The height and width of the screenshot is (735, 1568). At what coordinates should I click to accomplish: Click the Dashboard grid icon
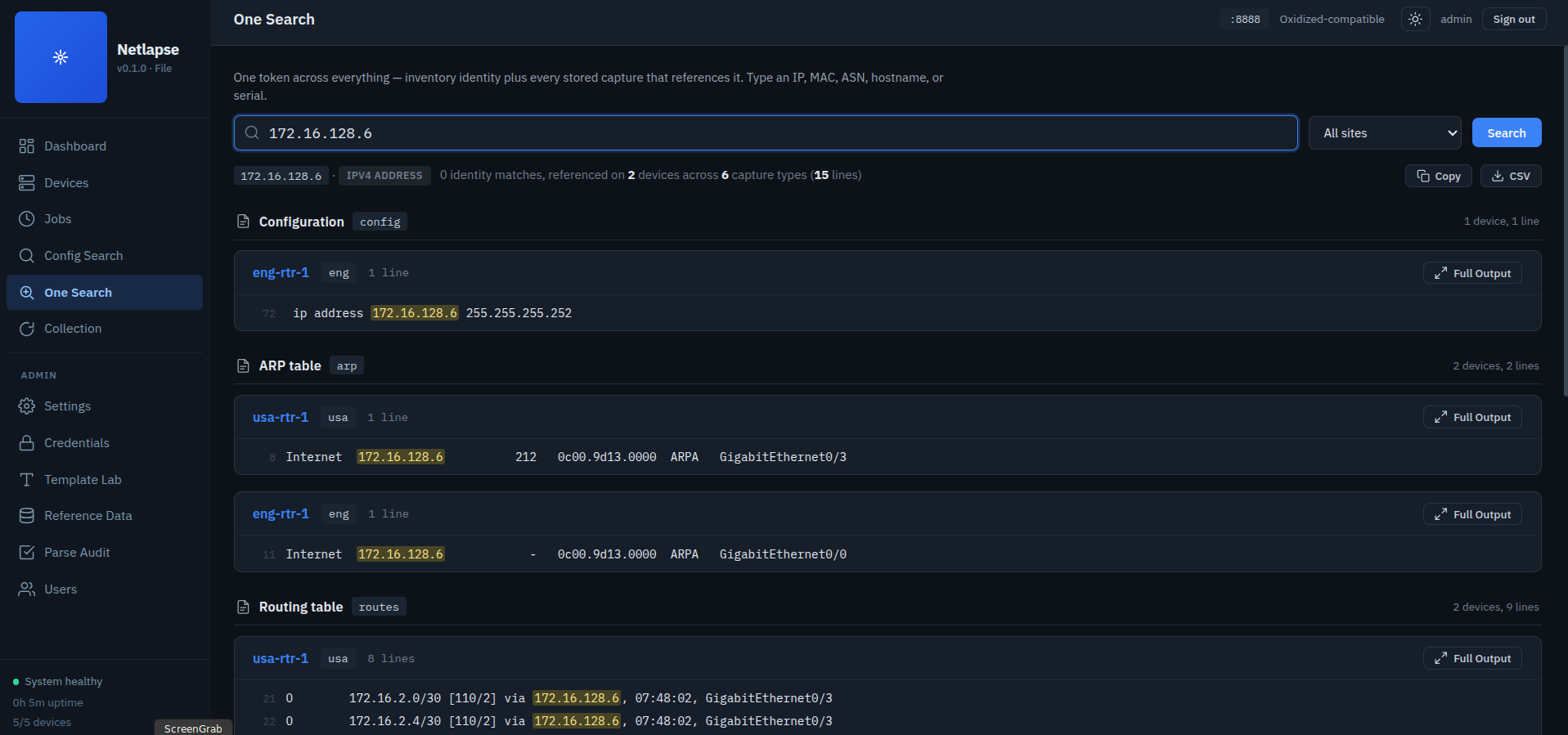point(27,146)
